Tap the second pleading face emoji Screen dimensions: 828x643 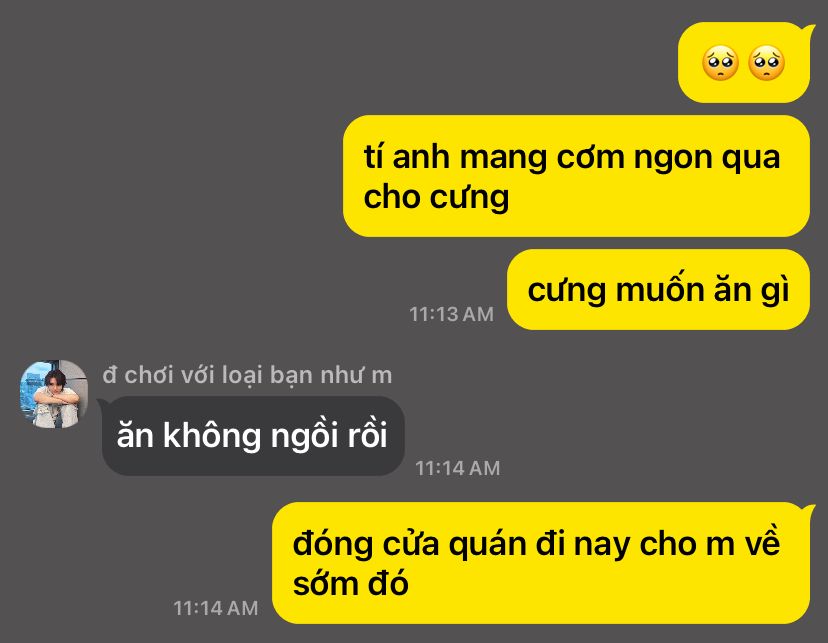766,63
